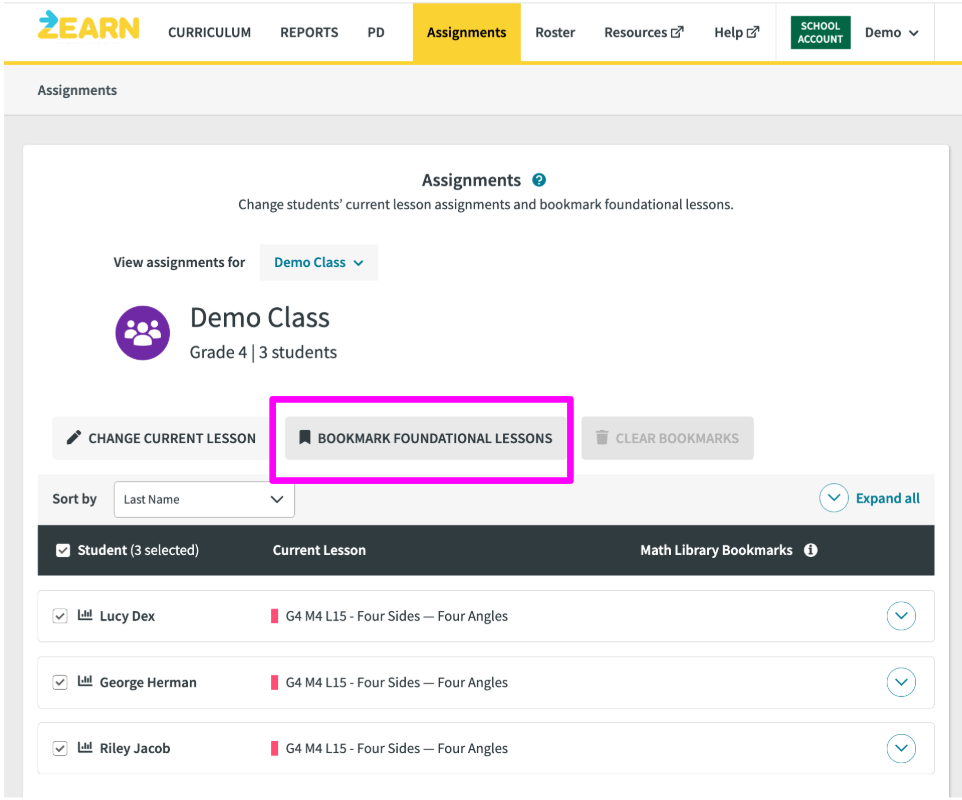
Task: Click Change Current Lesson button
Action: [x=161, y=438]
